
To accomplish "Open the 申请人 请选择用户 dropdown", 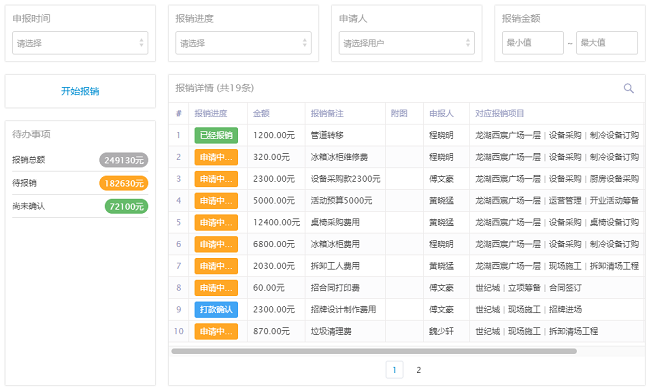I will pos(406,43).
